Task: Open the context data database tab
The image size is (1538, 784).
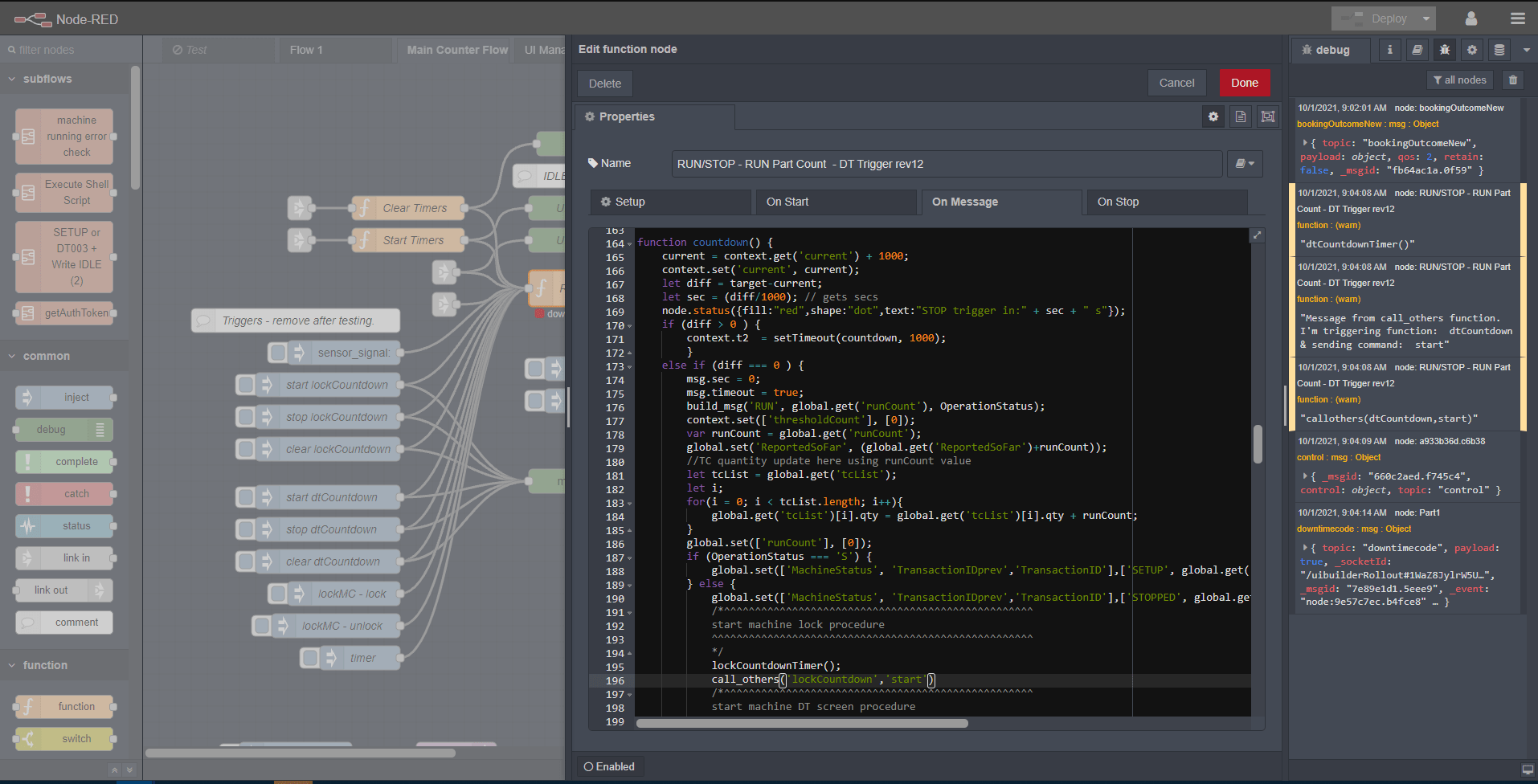Action: click(1499, 50)
